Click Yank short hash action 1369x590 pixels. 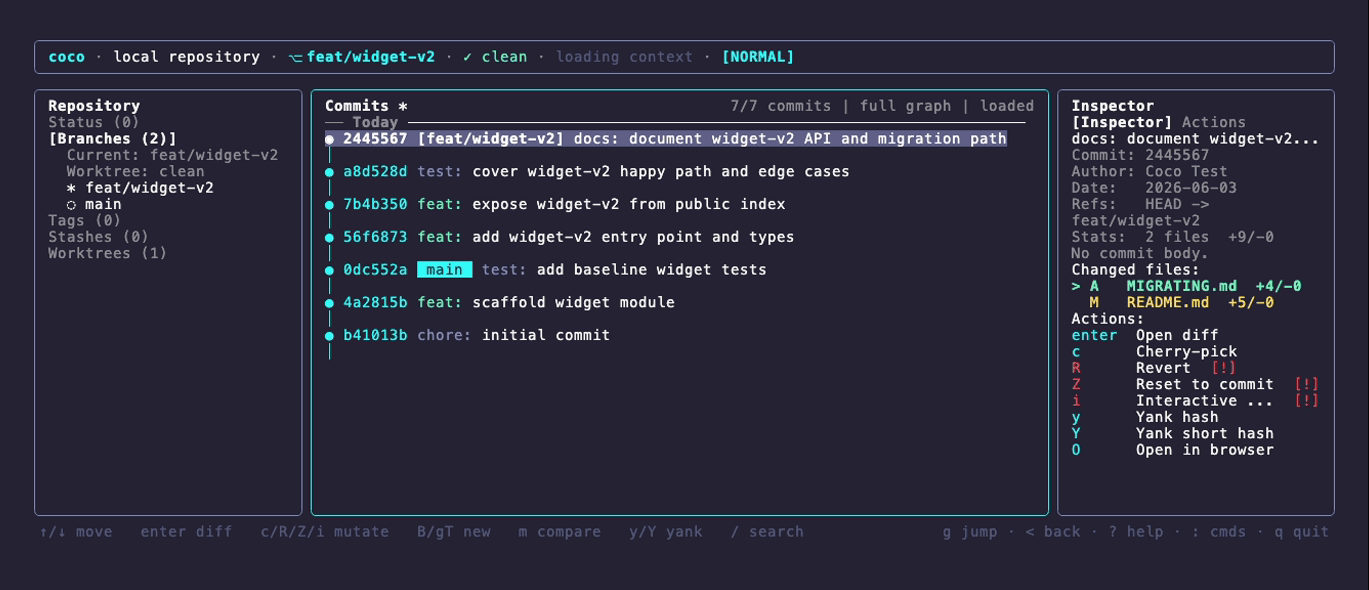[x=1172, y=433]
